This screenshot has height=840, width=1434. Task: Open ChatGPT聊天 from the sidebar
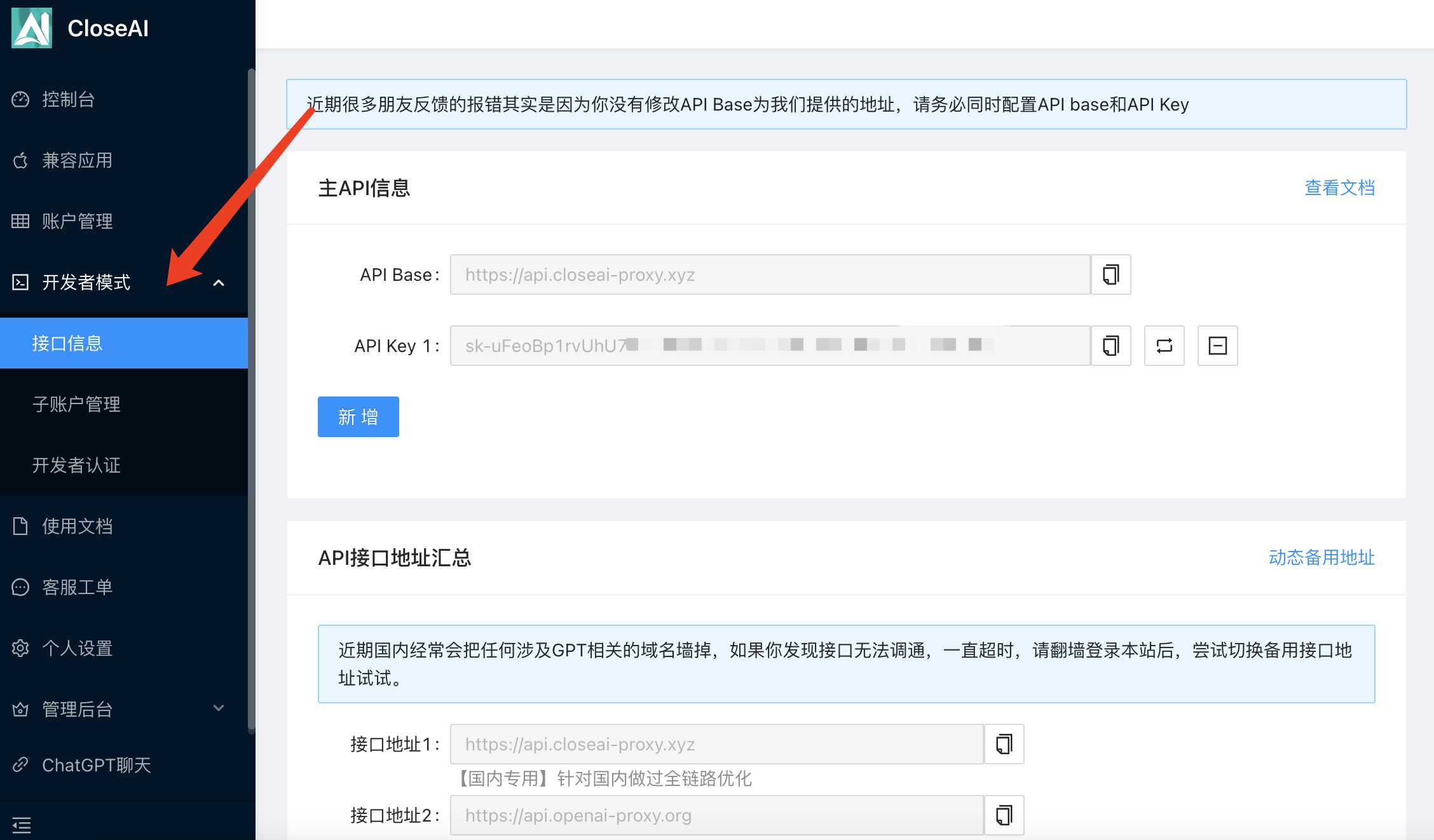pyautogui.click(x=95, y=764)
